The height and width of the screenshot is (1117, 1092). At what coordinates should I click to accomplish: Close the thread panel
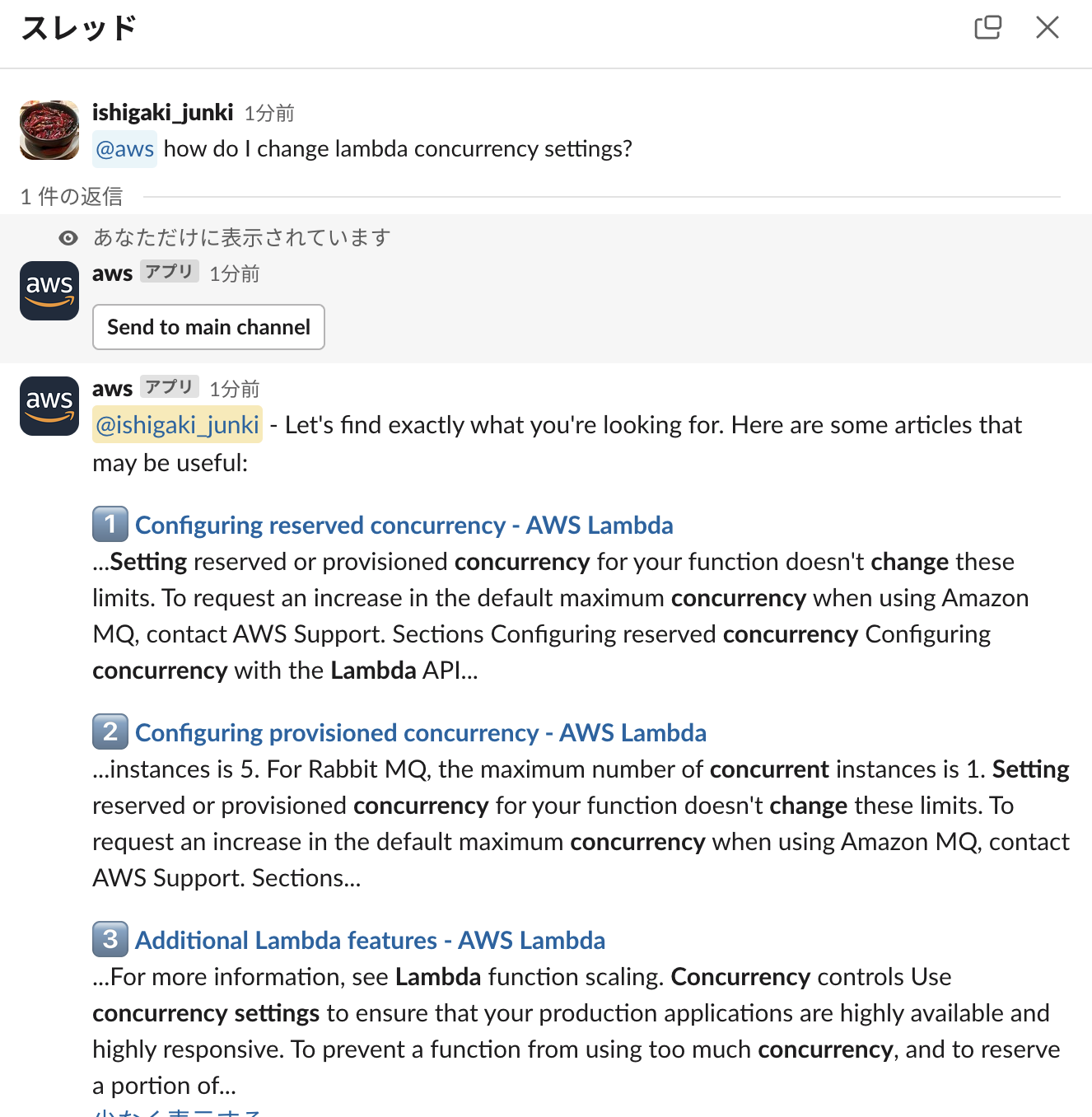click(x=1047, y=27)
